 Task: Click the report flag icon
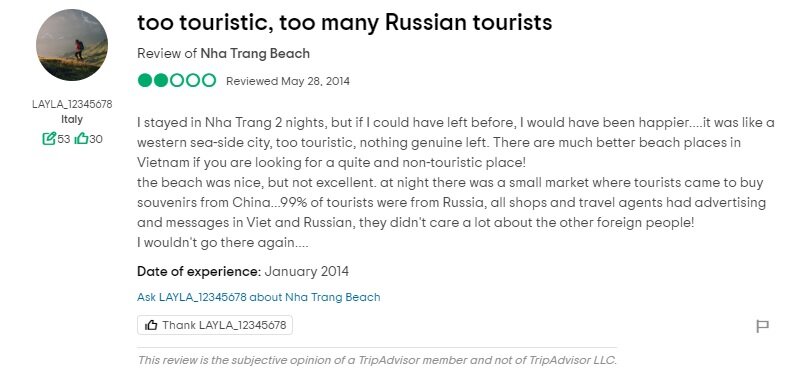(x=762, y=326)
